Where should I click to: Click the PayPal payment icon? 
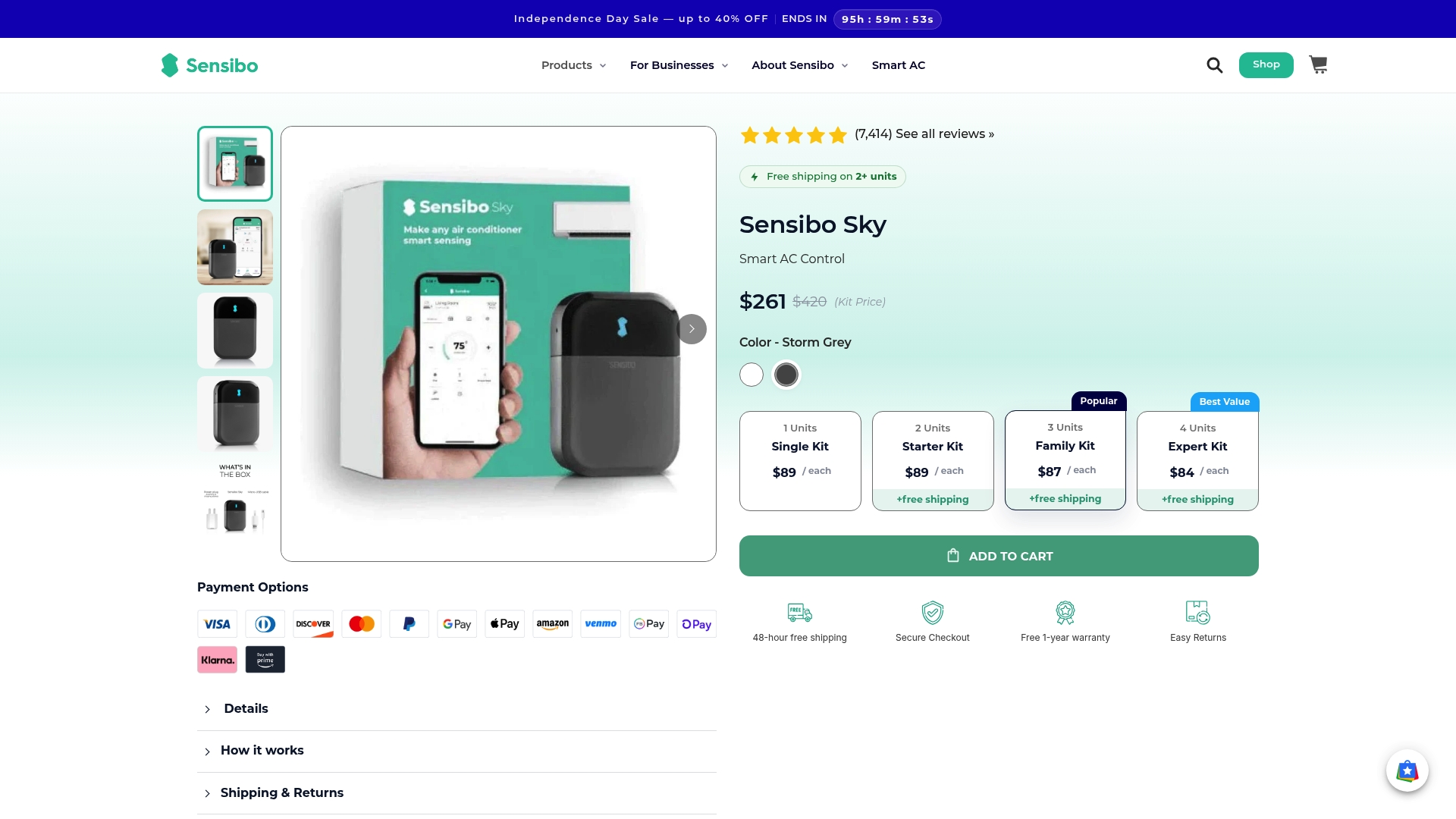(409, 624)
